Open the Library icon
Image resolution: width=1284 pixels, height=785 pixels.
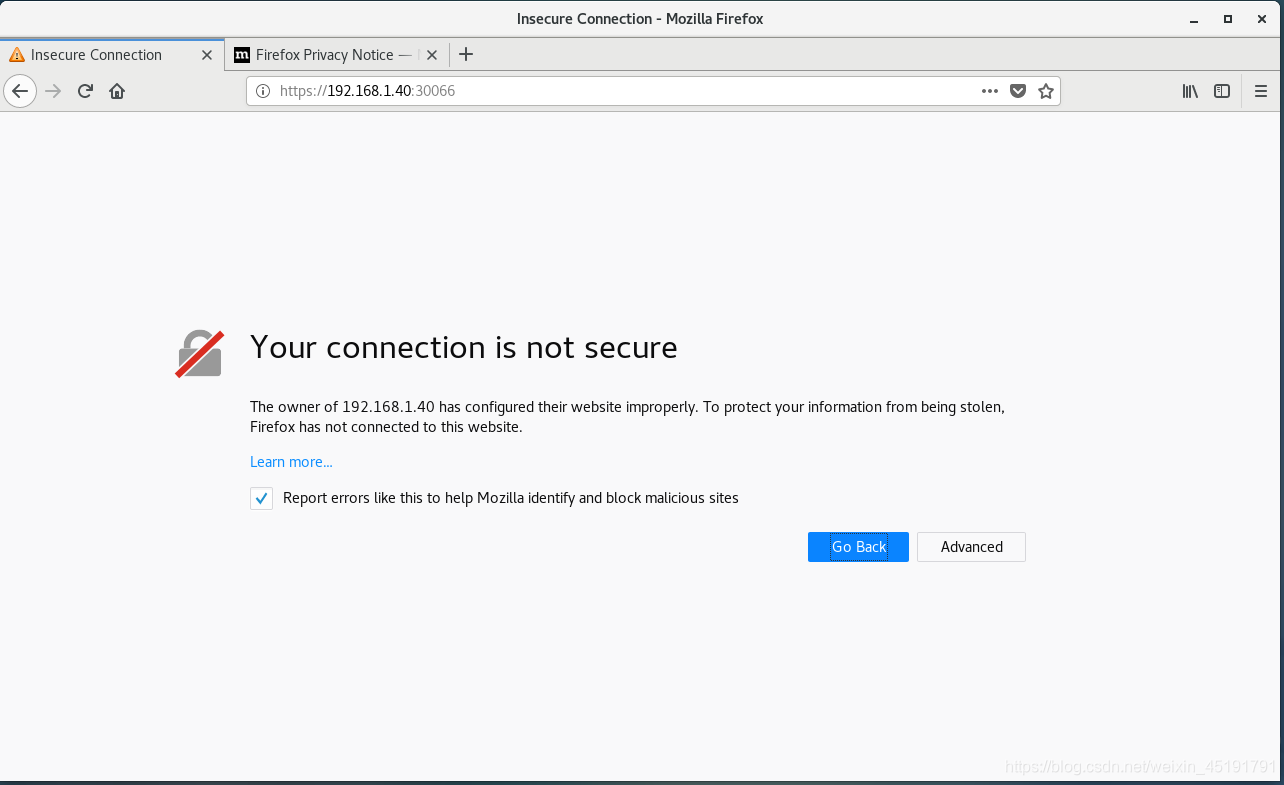1190,91
